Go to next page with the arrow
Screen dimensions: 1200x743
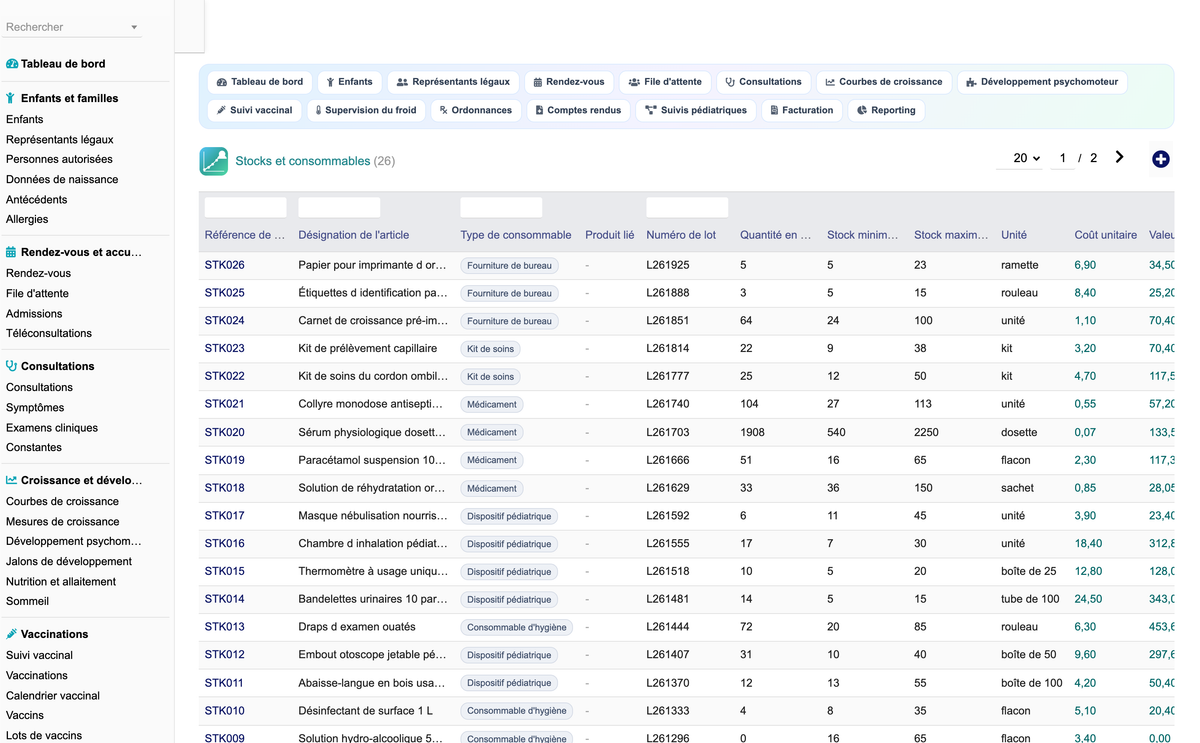pos(1119,157)
